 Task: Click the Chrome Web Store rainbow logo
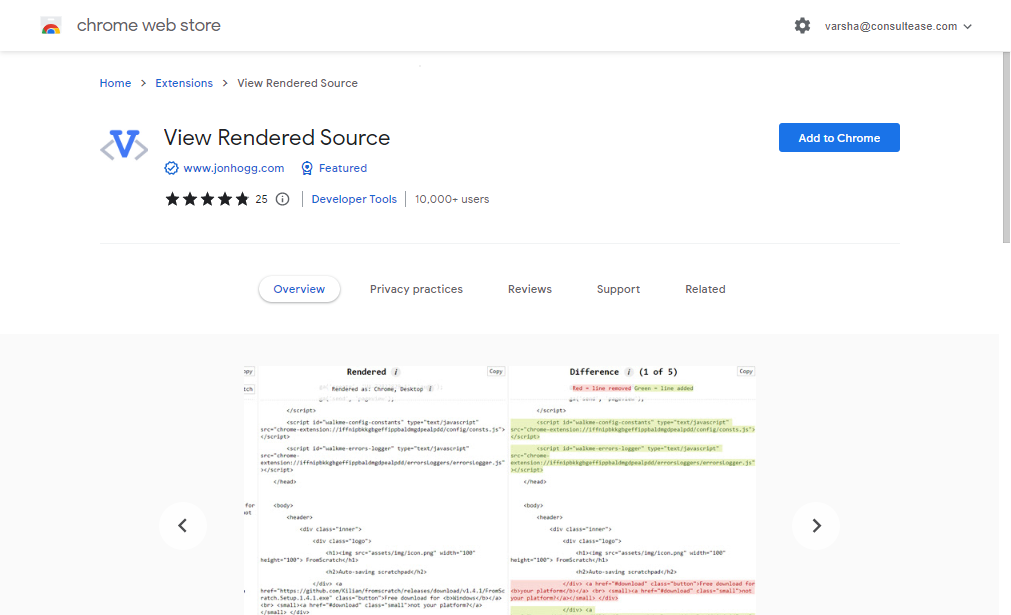(x=51, y=26)
